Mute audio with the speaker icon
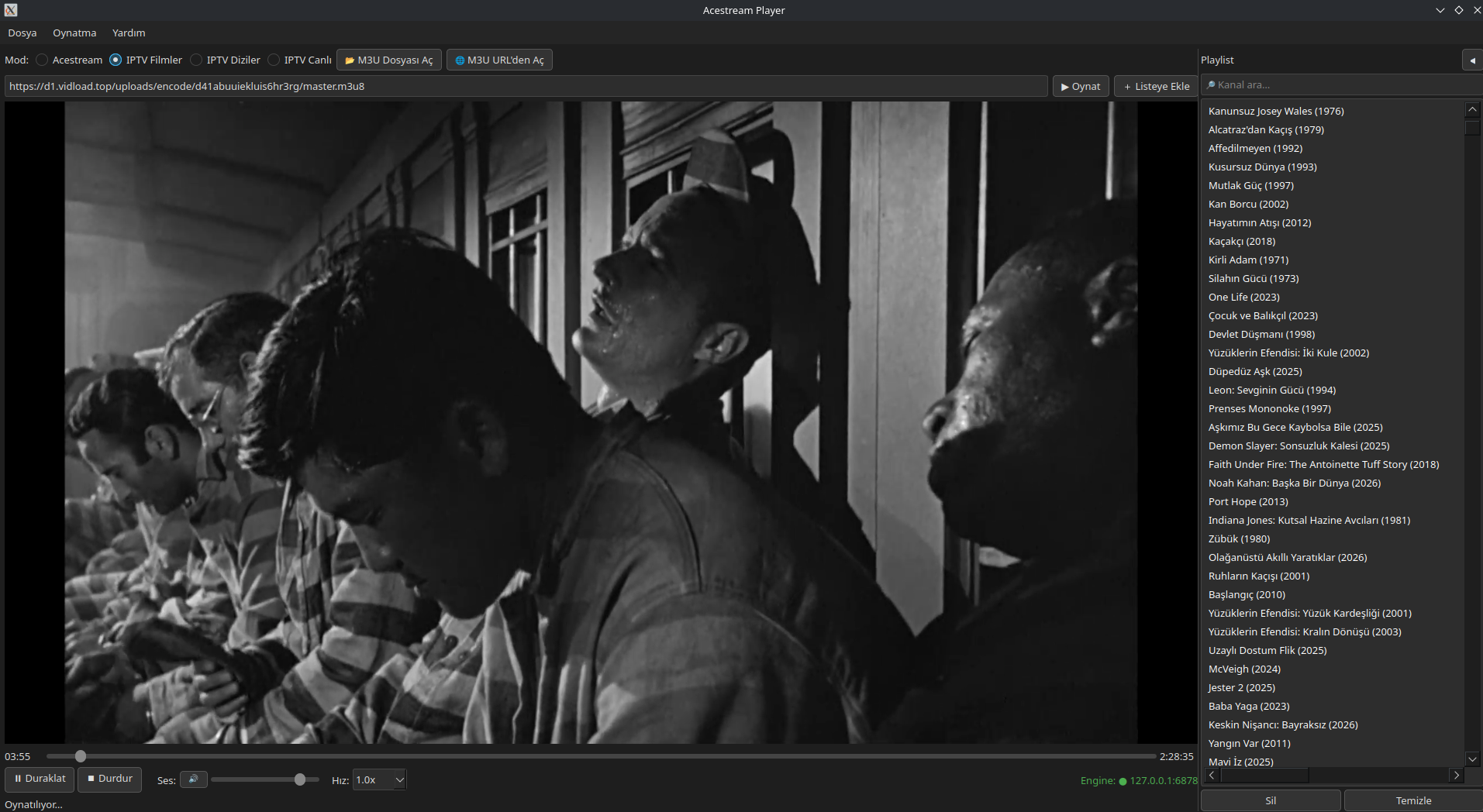Viewport: 1483px width, 812px height. pyautogui.click(x=194, y=779)
